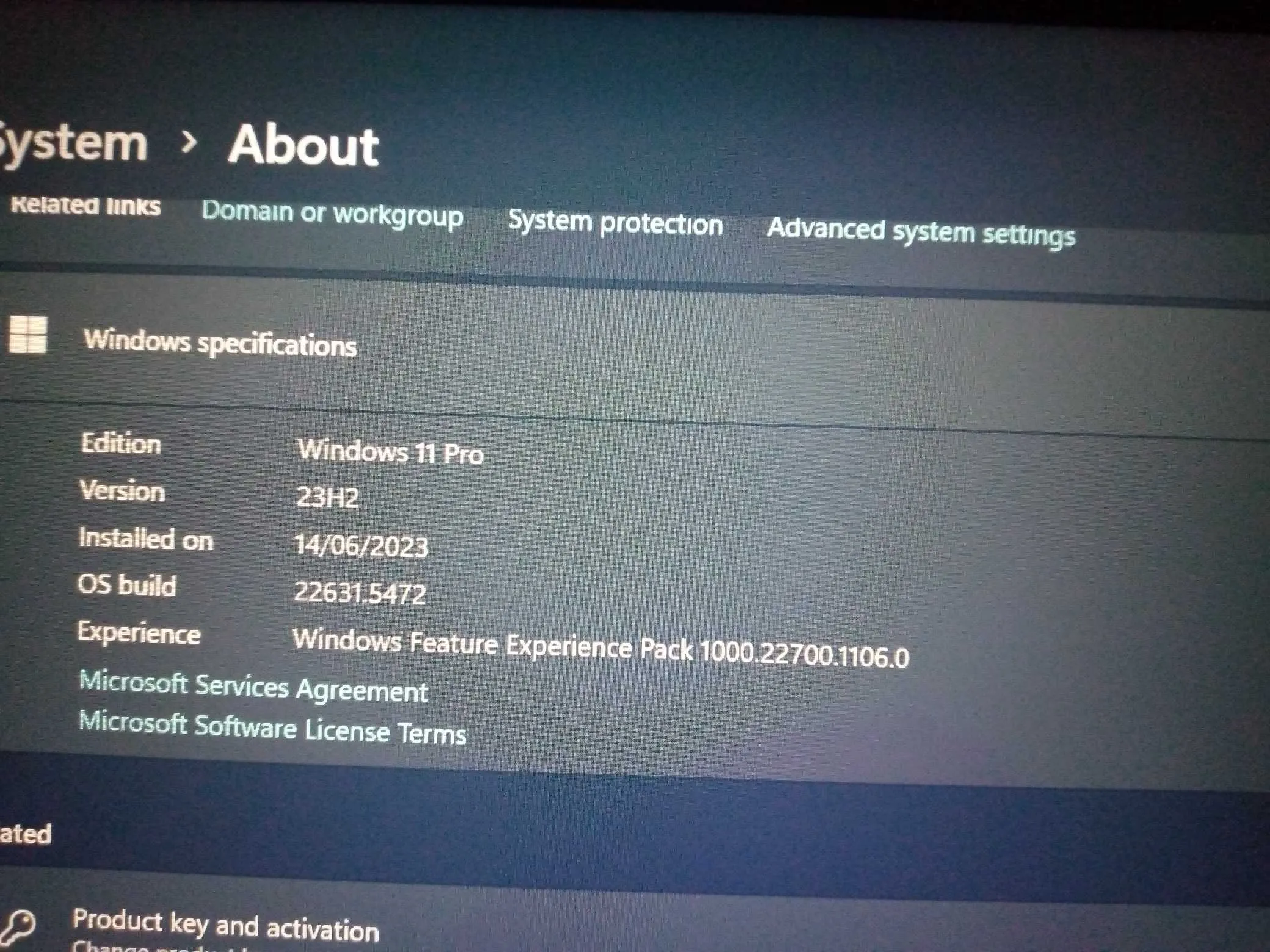
Task: Open the Domain or workgroup link
Action: [332, 214]
